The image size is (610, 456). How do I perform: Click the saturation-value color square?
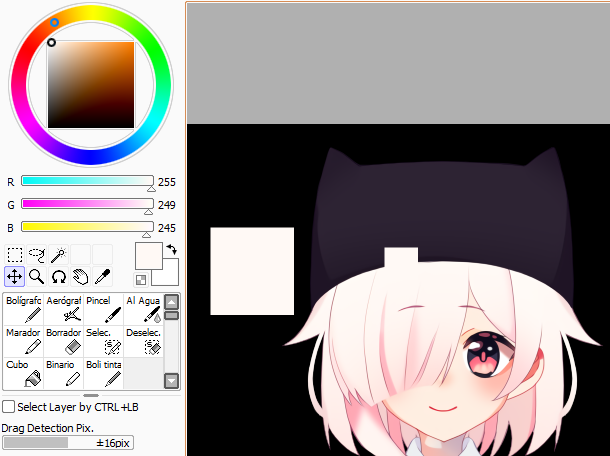91,85
